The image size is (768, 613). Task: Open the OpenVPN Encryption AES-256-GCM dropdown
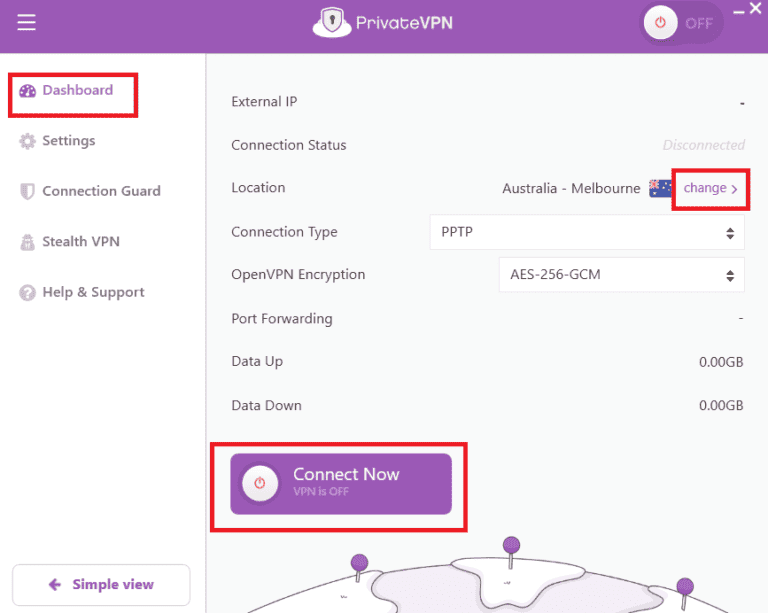click(622, 275)
